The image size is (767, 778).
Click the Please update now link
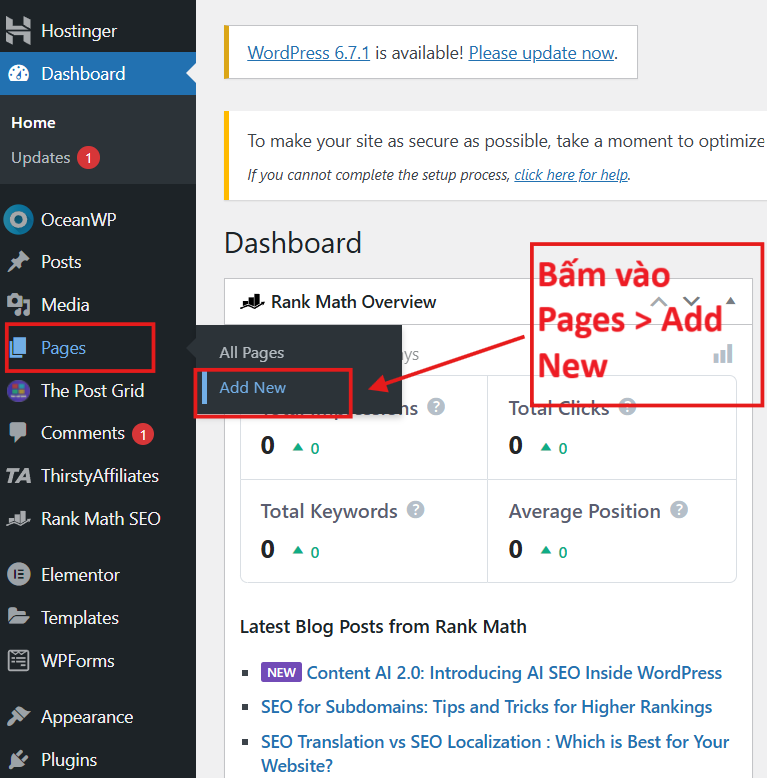point(541,53)
